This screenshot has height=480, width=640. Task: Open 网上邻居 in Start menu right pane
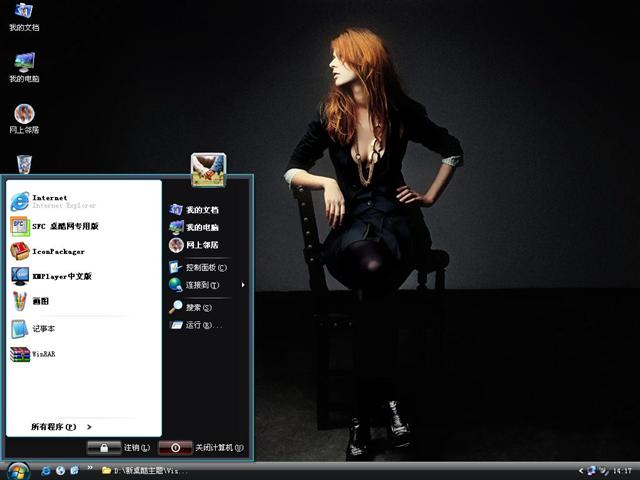point(194,245)
